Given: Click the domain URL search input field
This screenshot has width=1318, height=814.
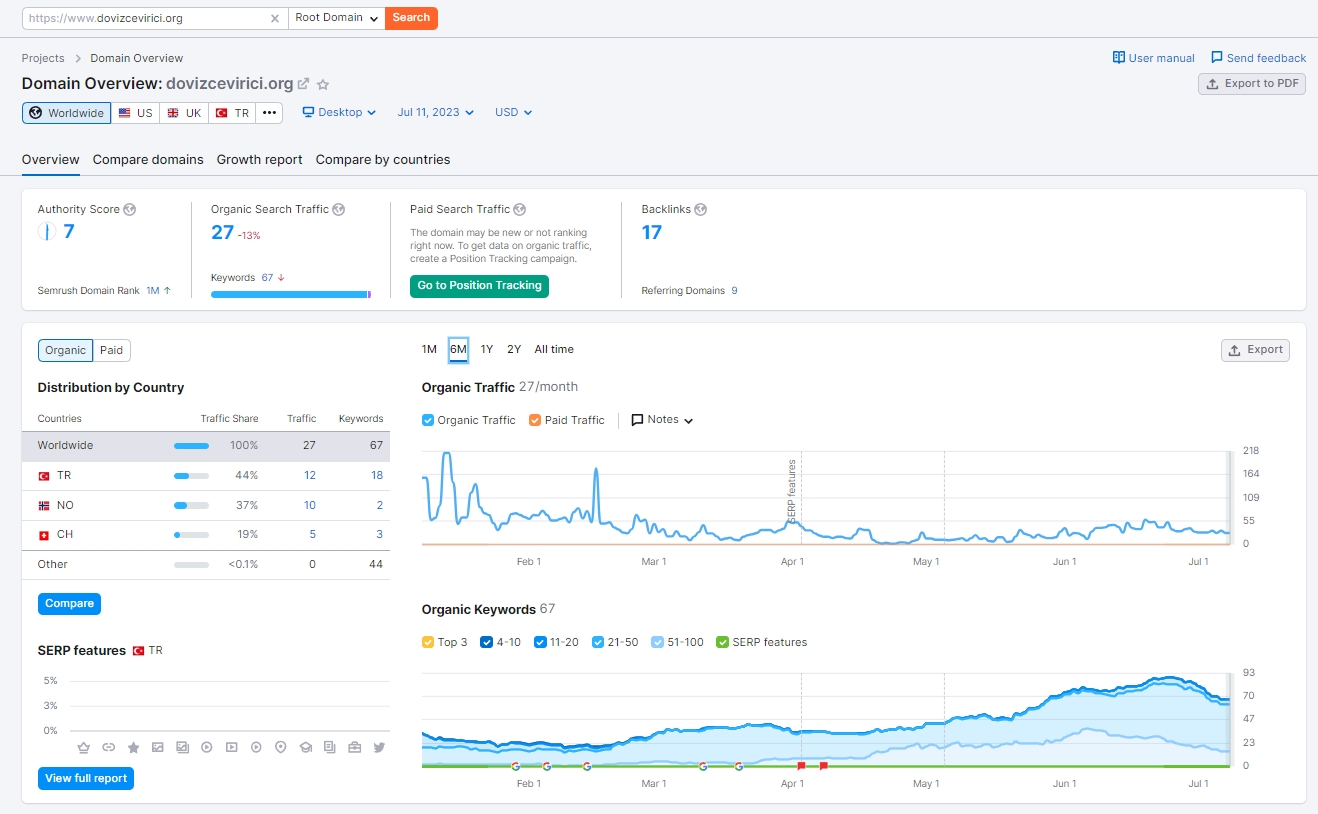Looking at the screenshot, I should (x=146, y=18).
